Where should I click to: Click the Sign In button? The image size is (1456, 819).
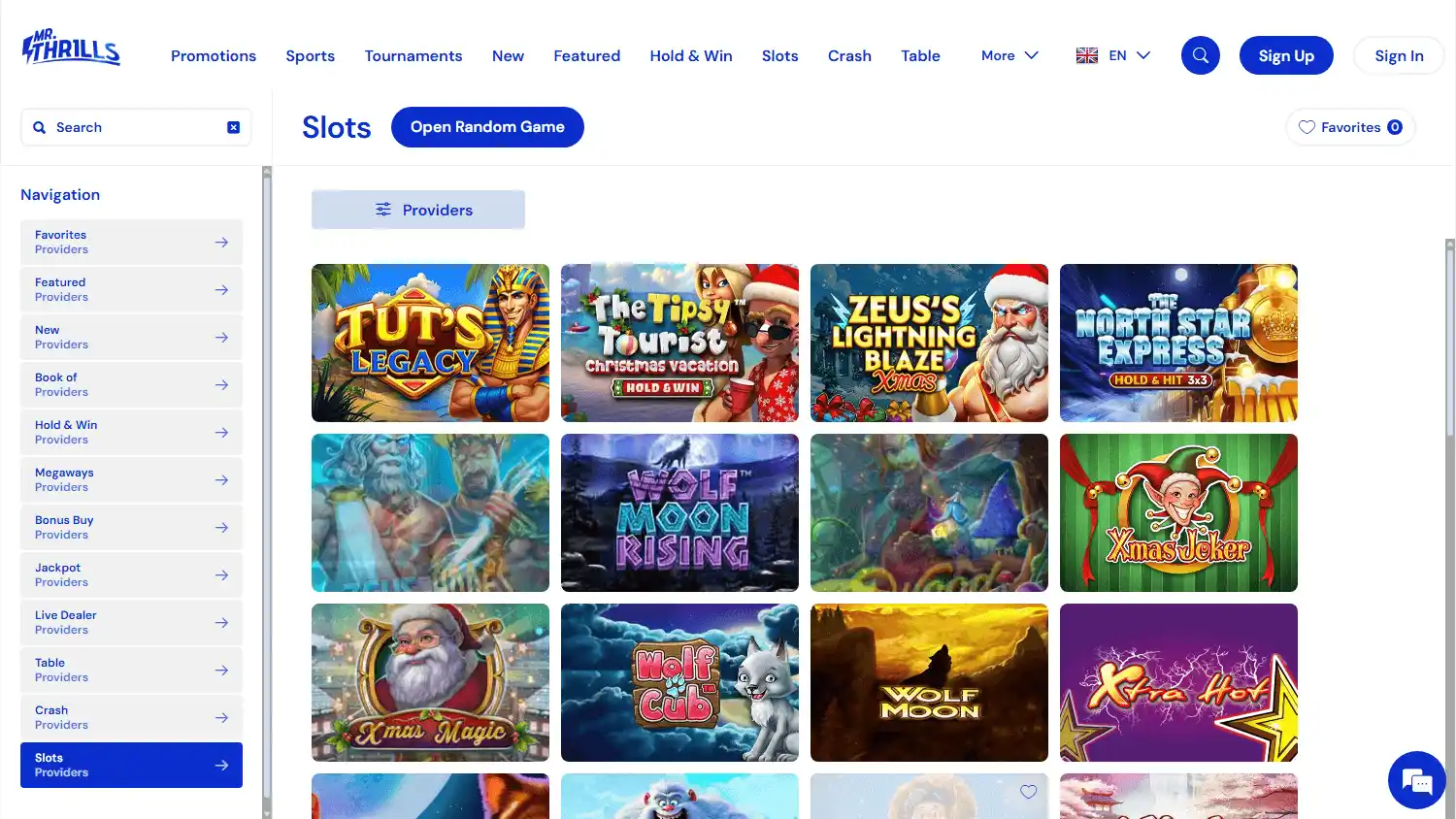1399,55
